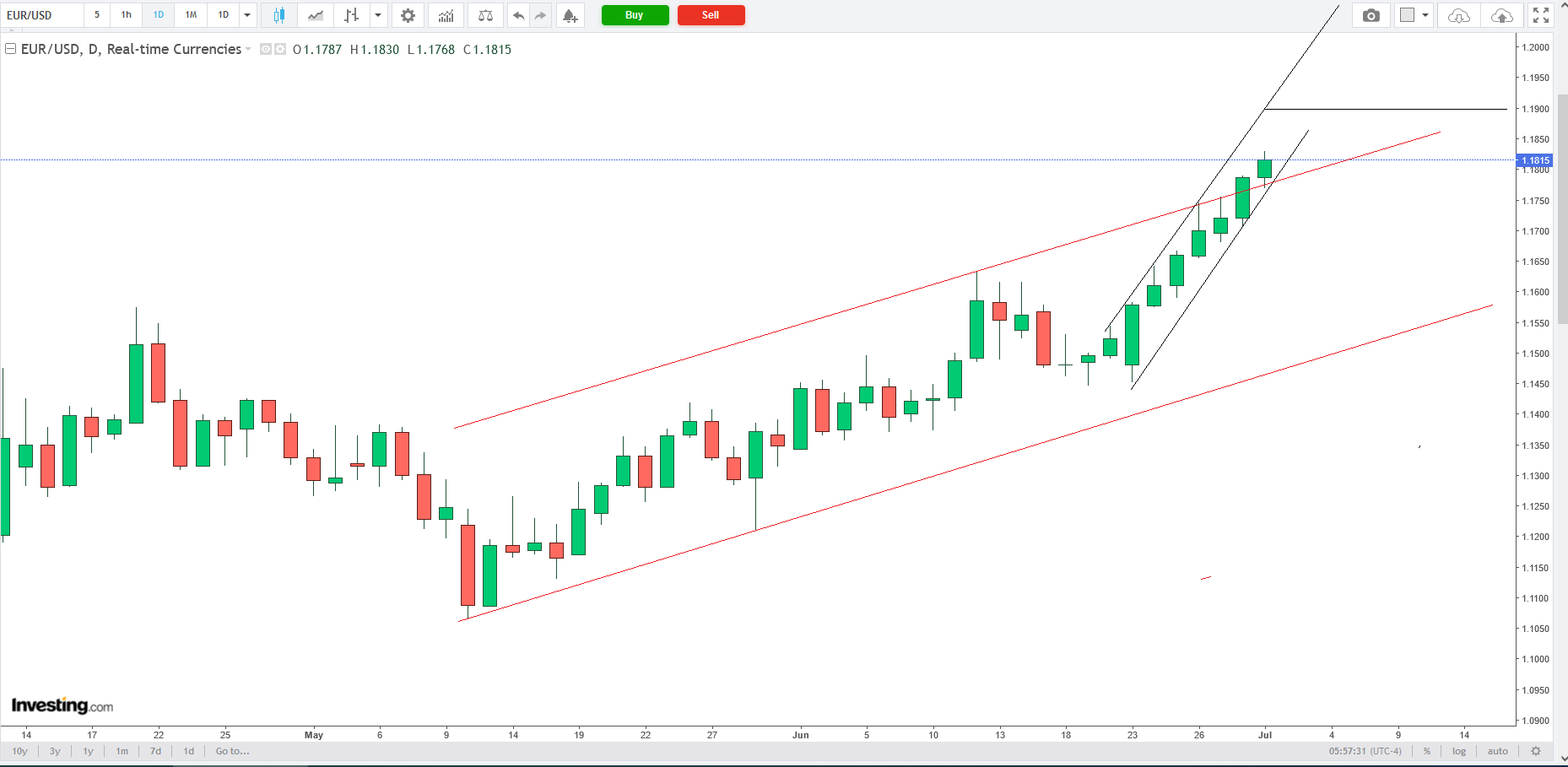Screen dimensions: 1568x767
Task: Take a chart snapshot with camera icon
Action: [1371, 15]
